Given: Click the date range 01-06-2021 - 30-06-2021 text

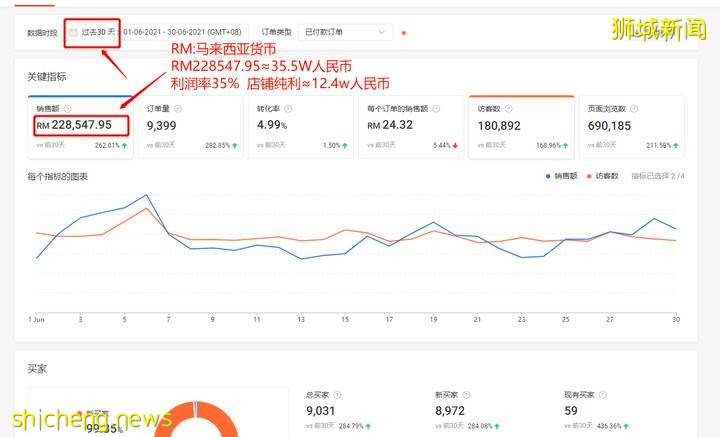Looking at the screenshot, I should [182, 32].
